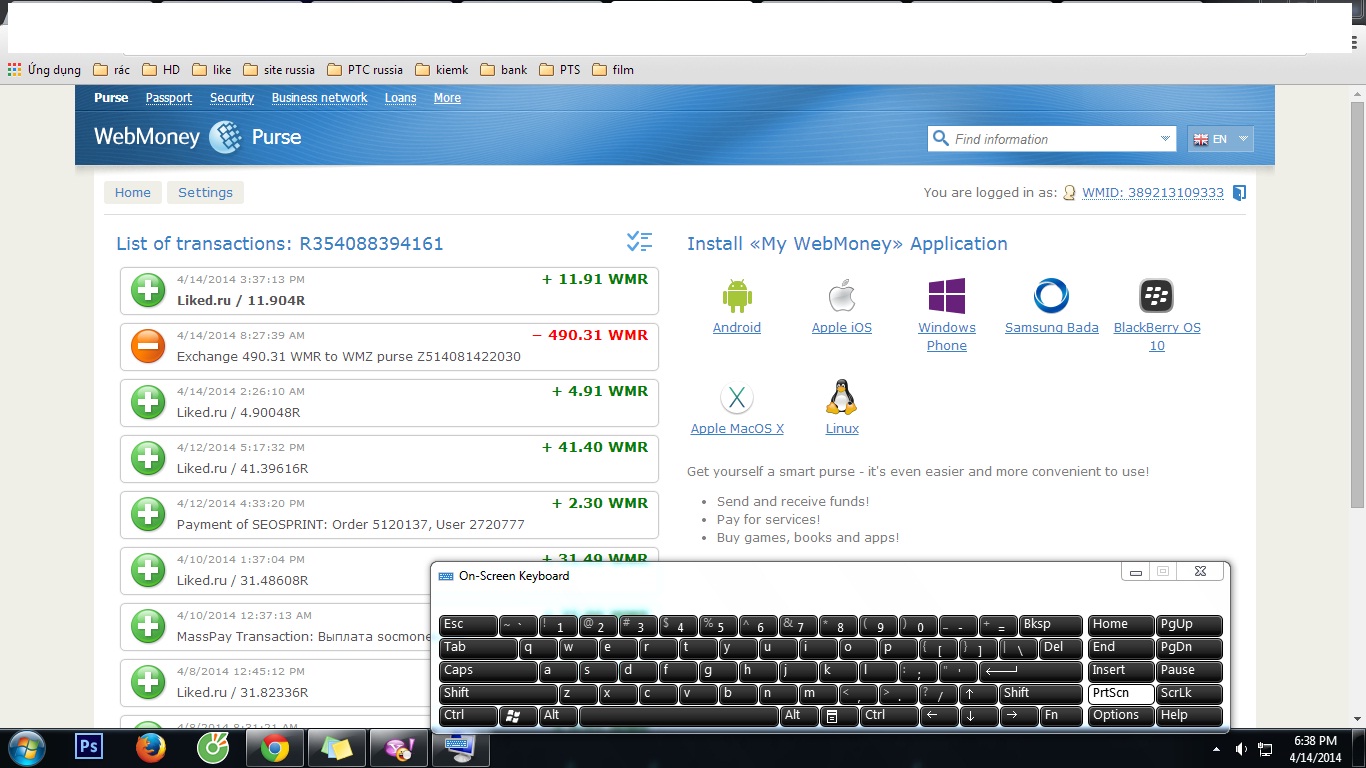The image size is (1366, 768).
Task: Click the WebMoney Purse logo
Action: coord(197,137)
